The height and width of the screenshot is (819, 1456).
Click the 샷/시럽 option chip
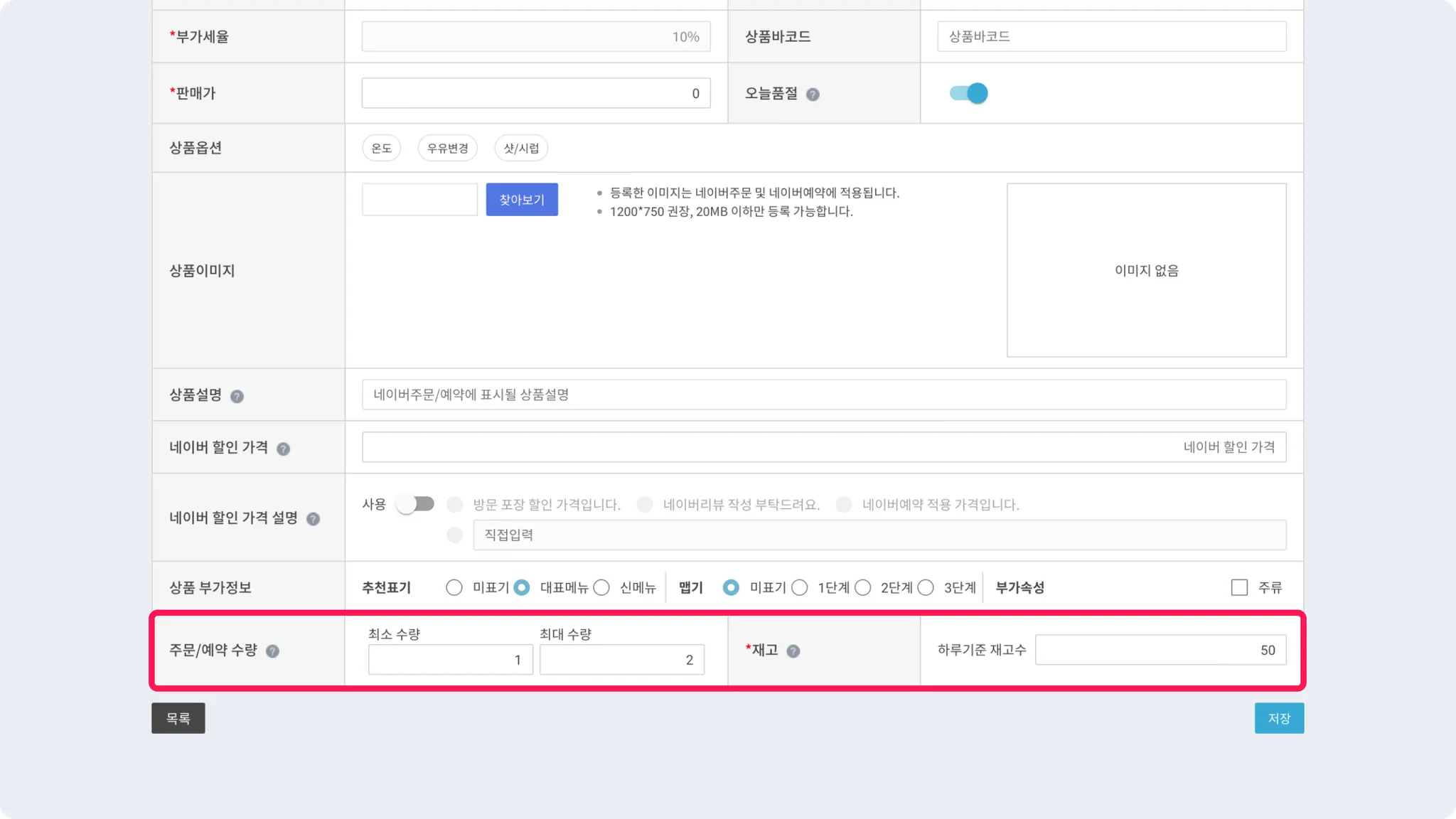(521, 148)
